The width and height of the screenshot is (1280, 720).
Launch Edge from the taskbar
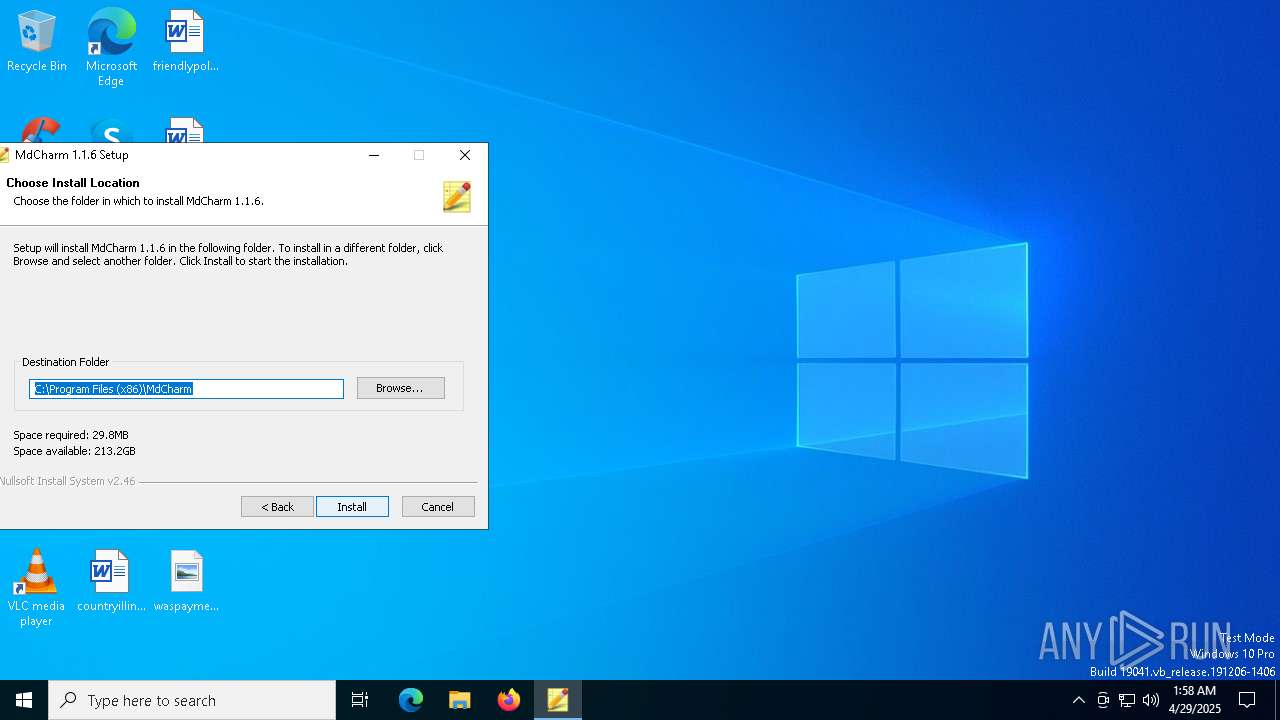pos(411,700)
